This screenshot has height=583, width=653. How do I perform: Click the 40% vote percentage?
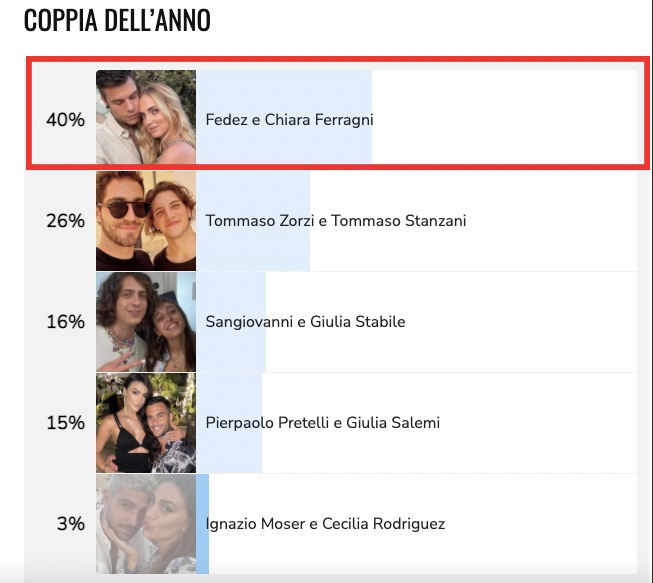click(x=65, y=120)
